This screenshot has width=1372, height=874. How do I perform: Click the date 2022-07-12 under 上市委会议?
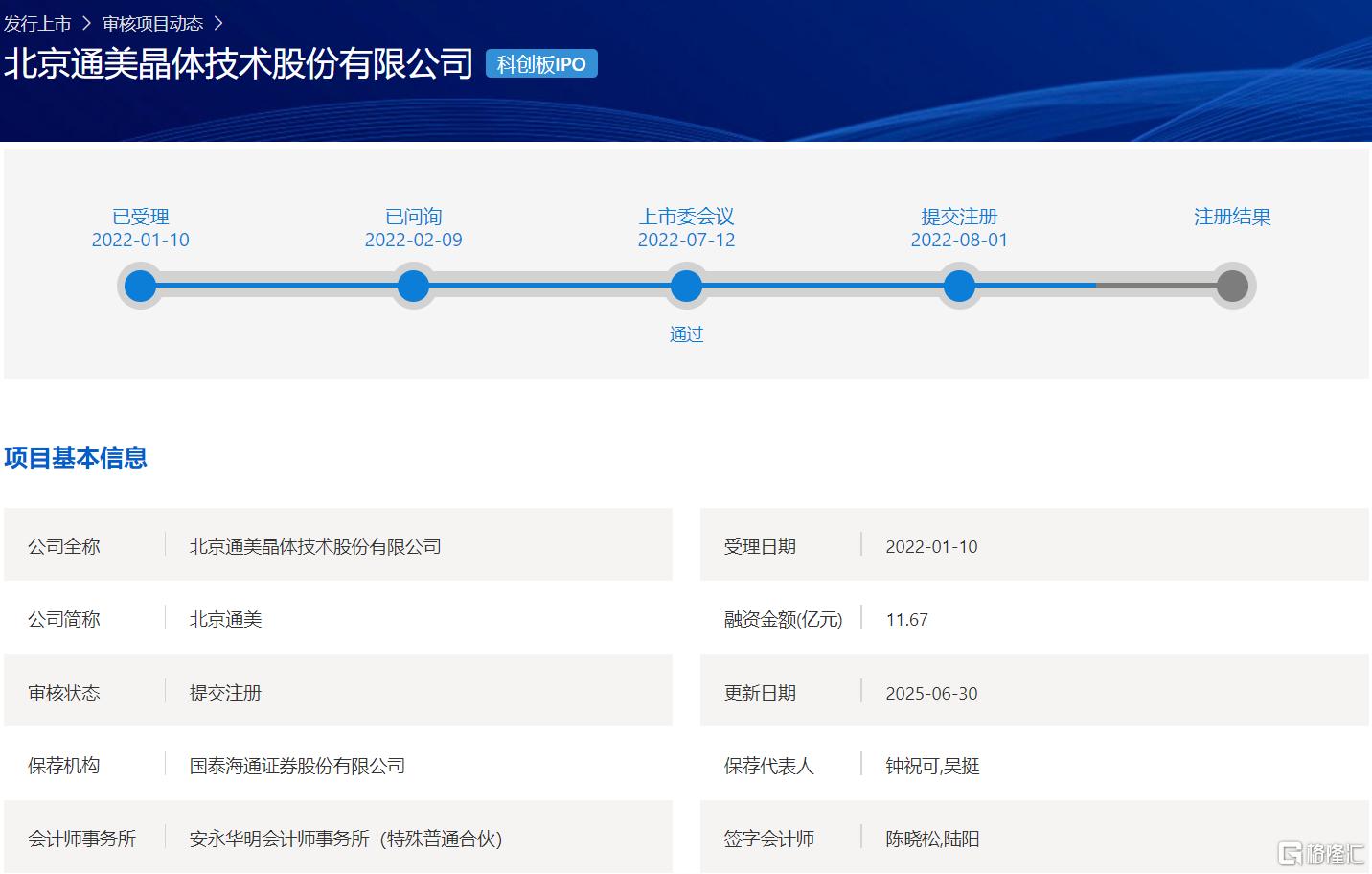(x=686, y=241)
